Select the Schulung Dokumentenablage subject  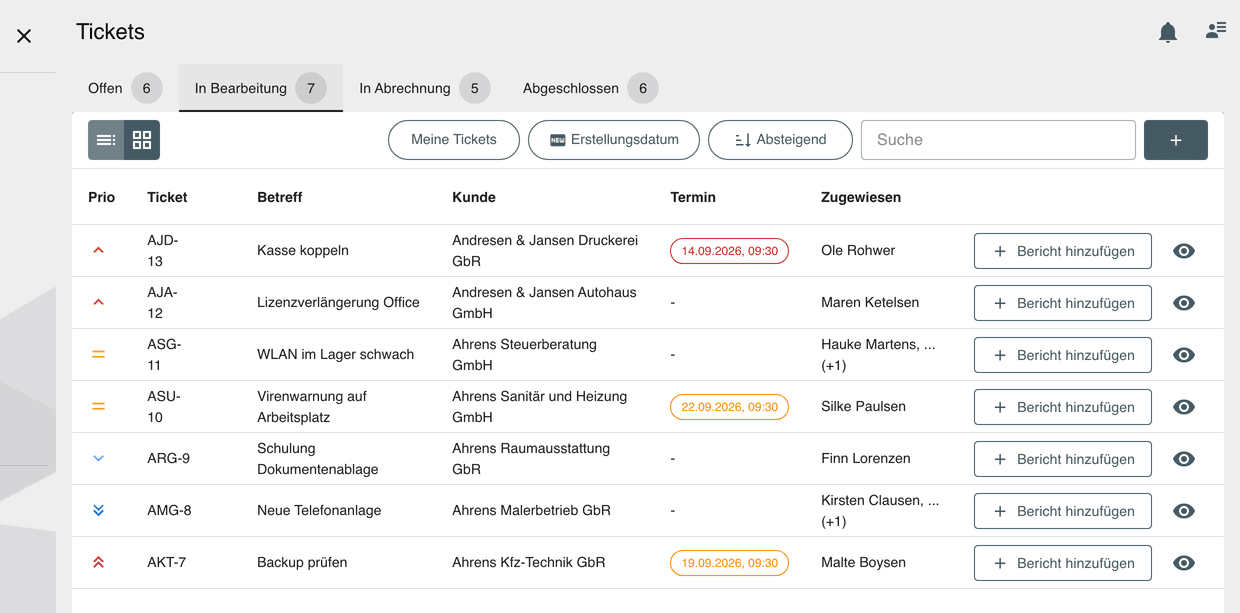pos(318,459)
